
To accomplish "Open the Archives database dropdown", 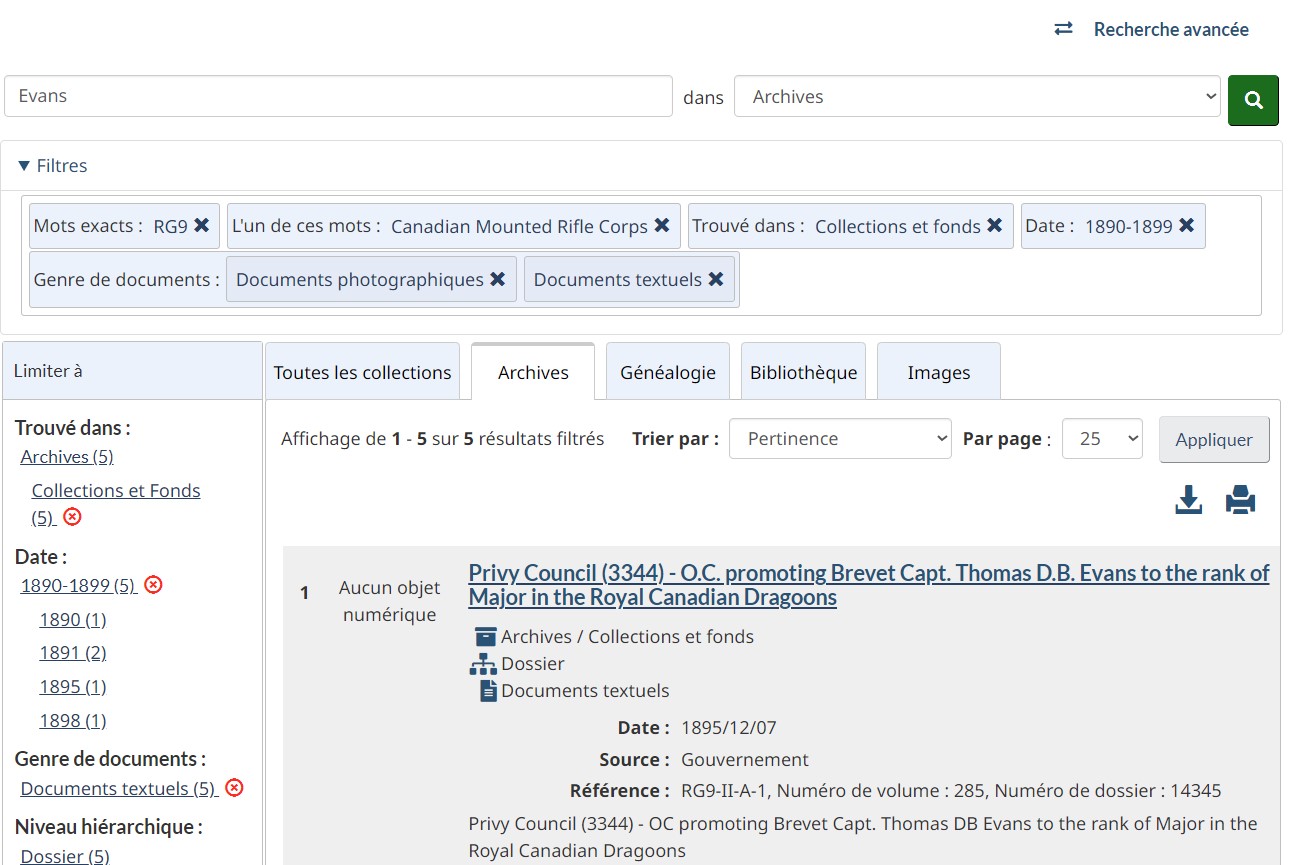I will tap(976, 97).
